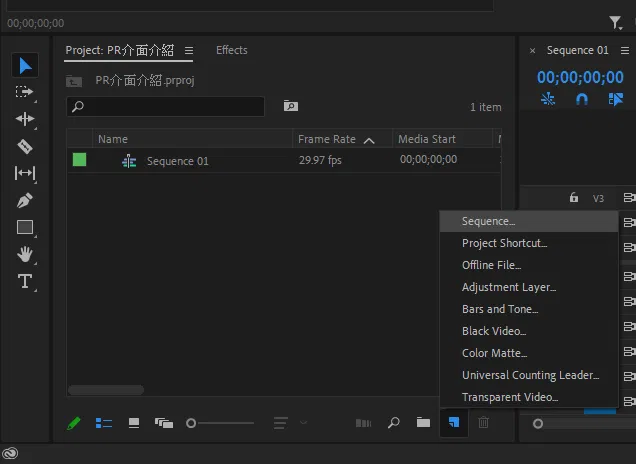Screen dimensions: 636x464
Task: Select the Hand tool
Action: tap(25, 254)
